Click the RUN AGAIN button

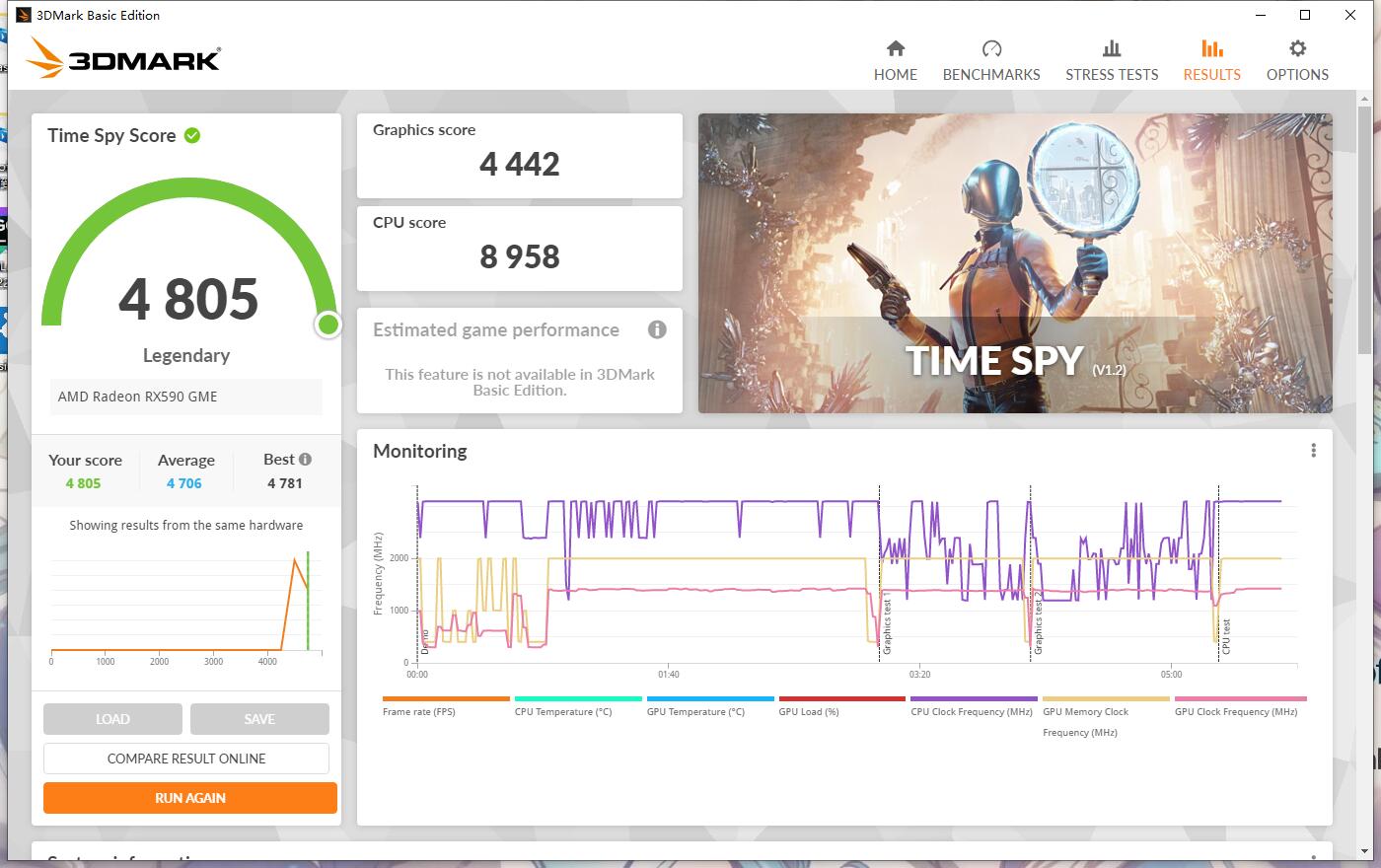pos(190,798)
